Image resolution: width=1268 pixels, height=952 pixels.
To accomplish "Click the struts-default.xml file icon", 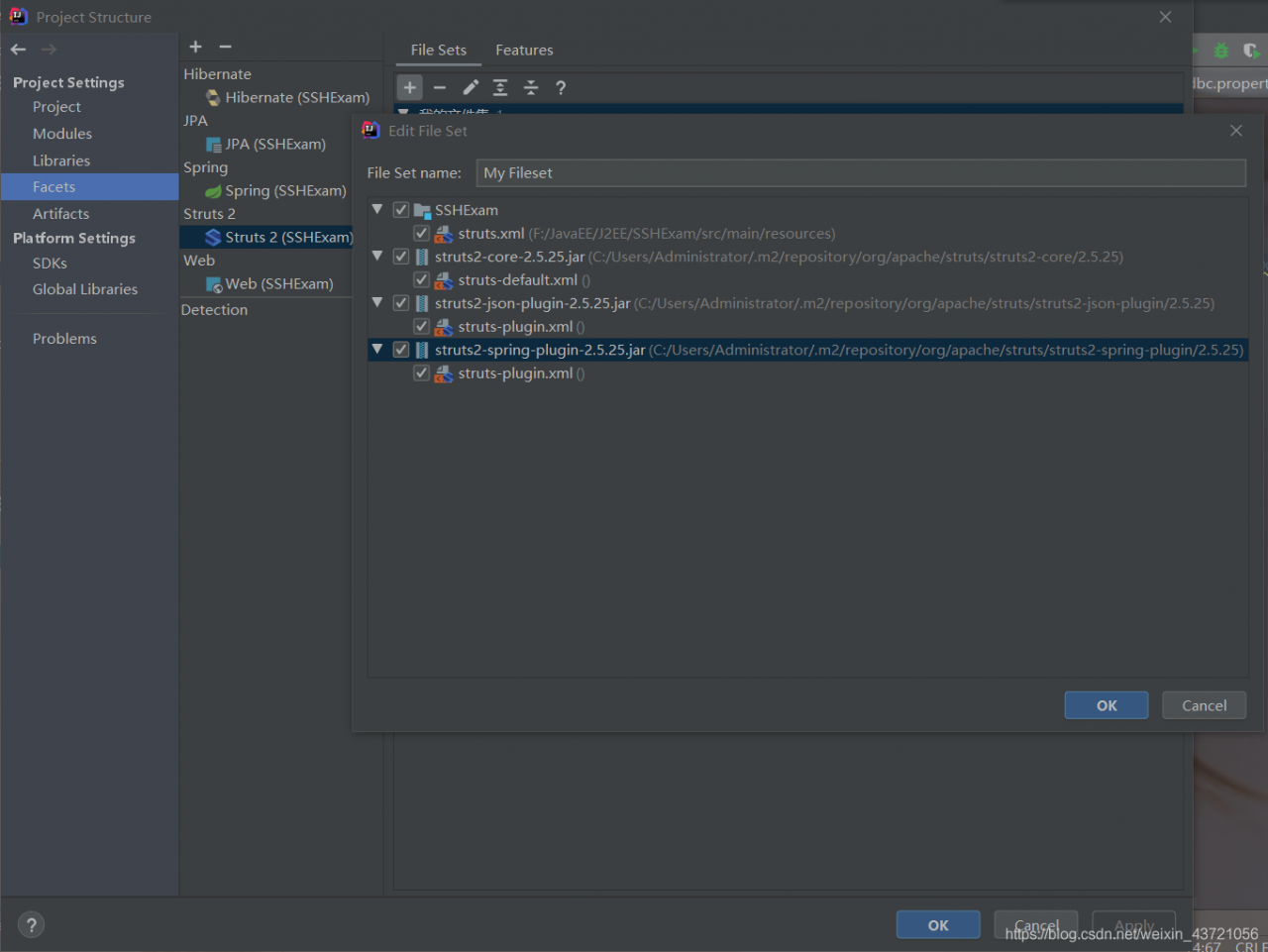I will tap(444, 280).
